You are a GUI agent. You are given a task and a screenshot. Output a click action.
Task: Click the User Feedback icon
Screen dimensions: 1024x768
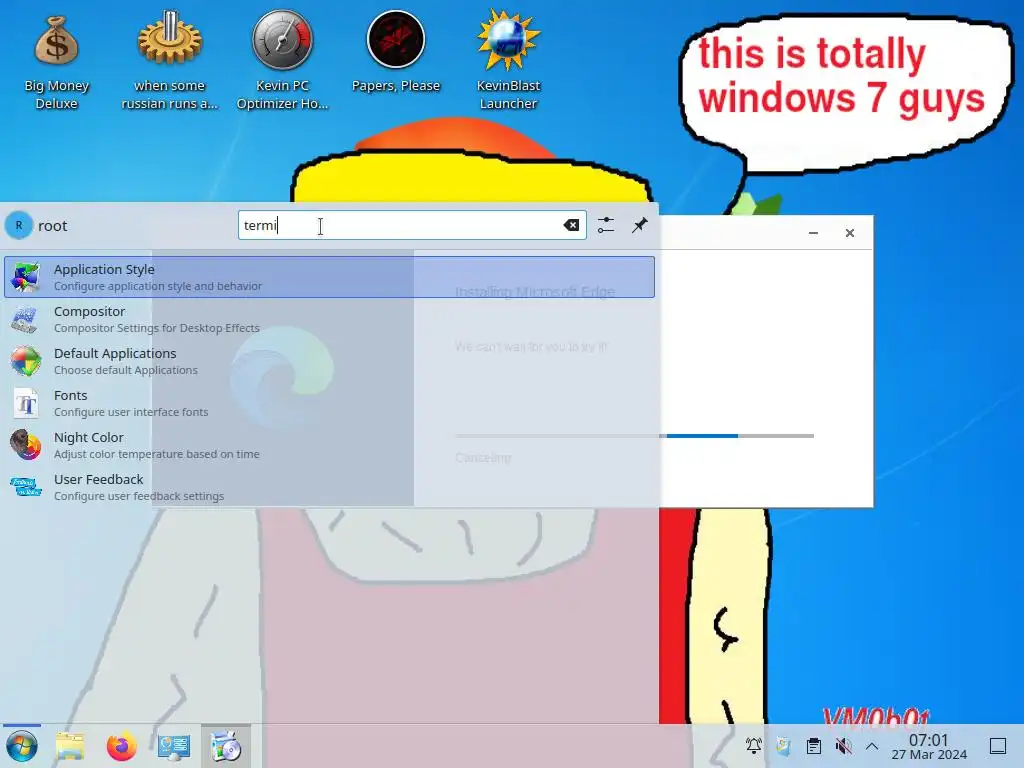25,487
